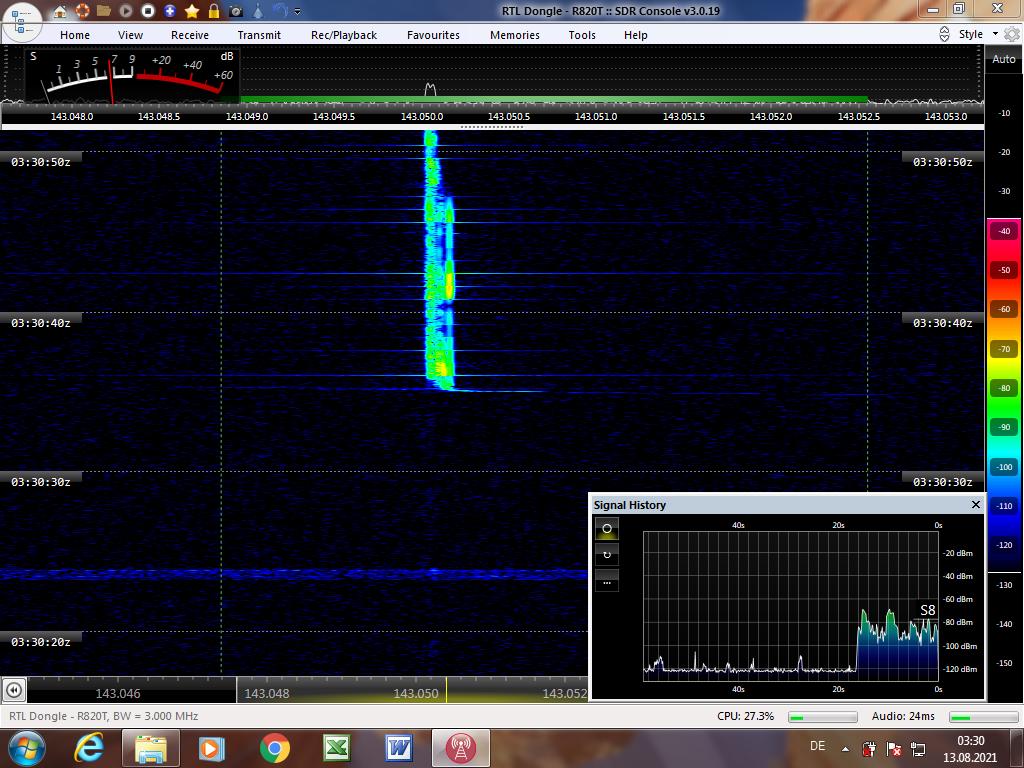Click the folder icon in quick access toolbar

click(104, 11)
